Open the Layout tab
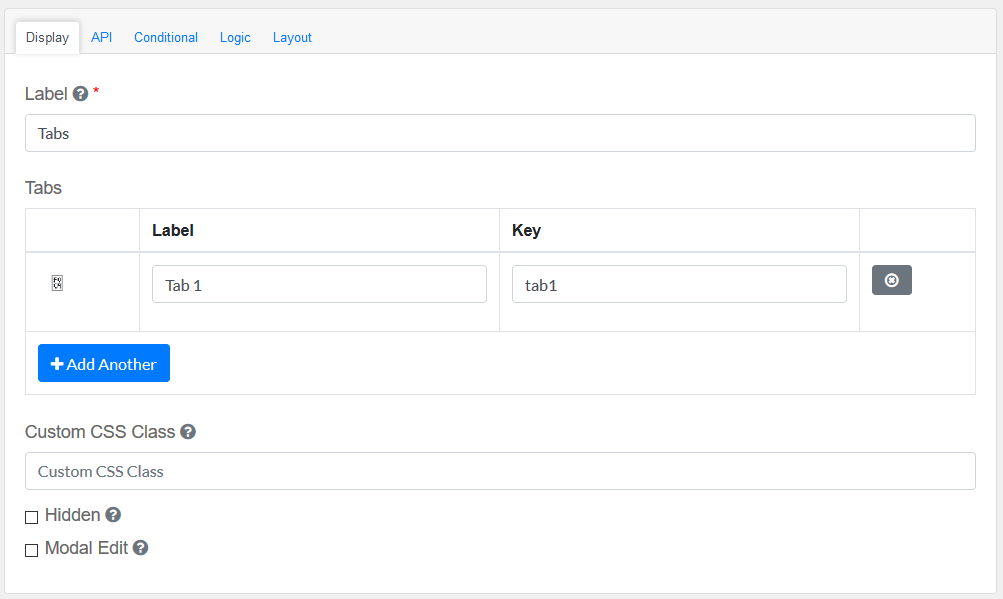 tap(292, 38)
